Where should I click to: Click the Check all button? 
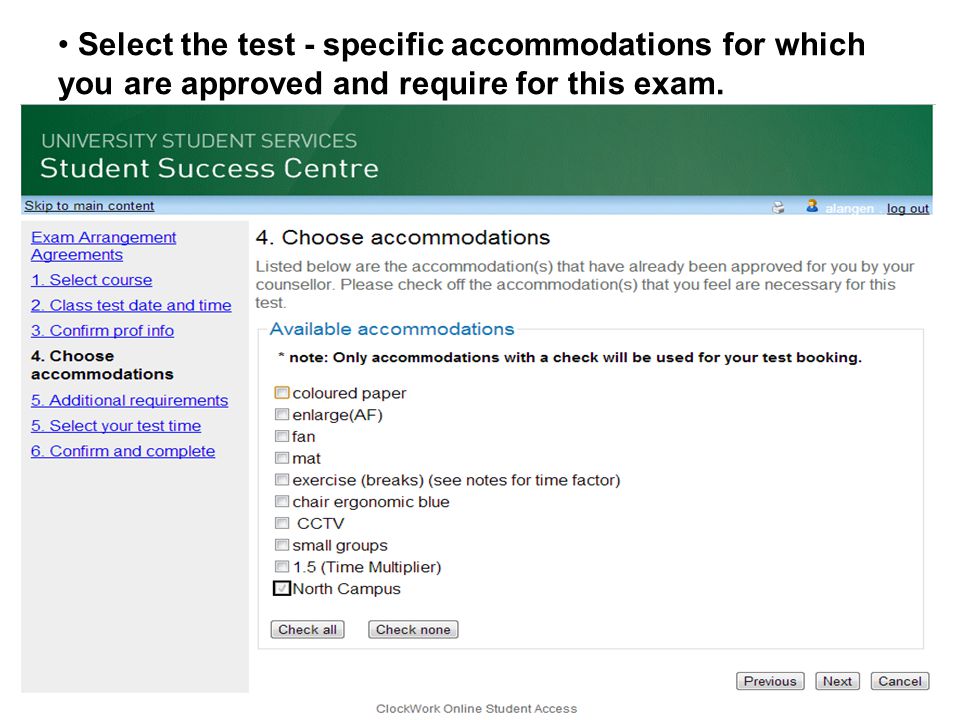click(x=307, y=629)
